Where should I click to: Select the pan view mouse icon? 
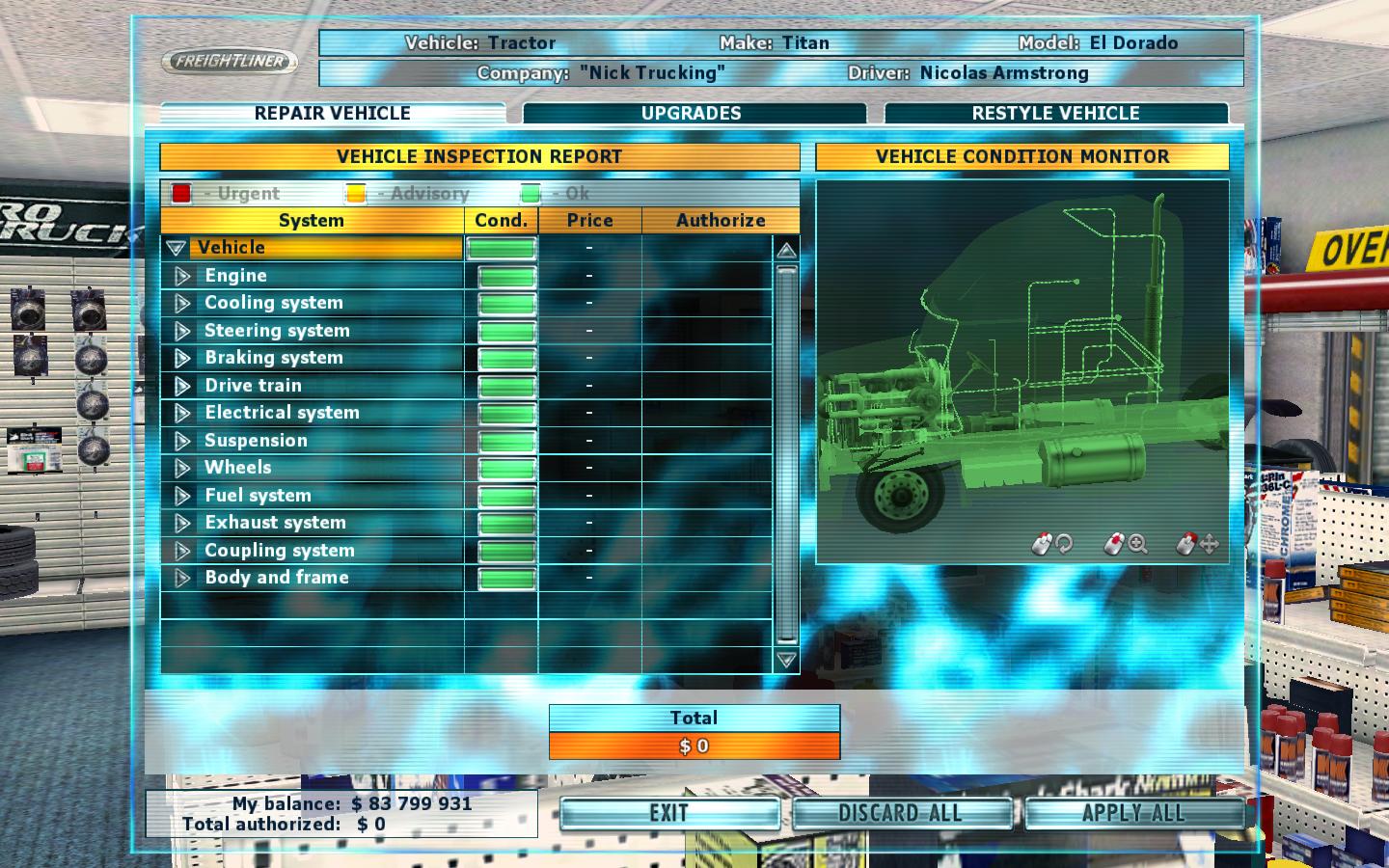pos(1198,544)
